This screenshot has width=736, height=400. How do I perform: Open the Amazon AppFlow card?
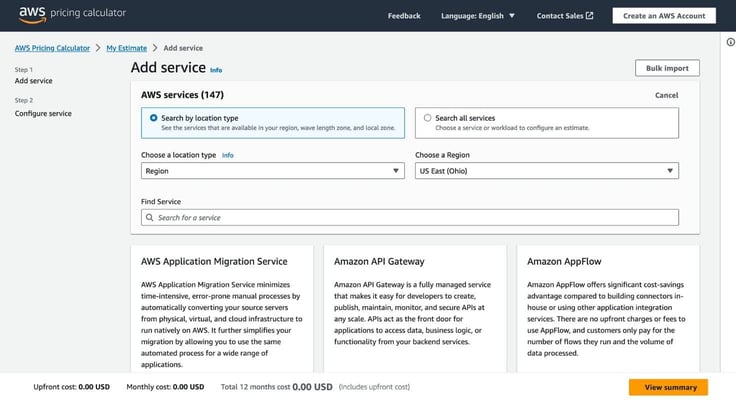point(608,310)
